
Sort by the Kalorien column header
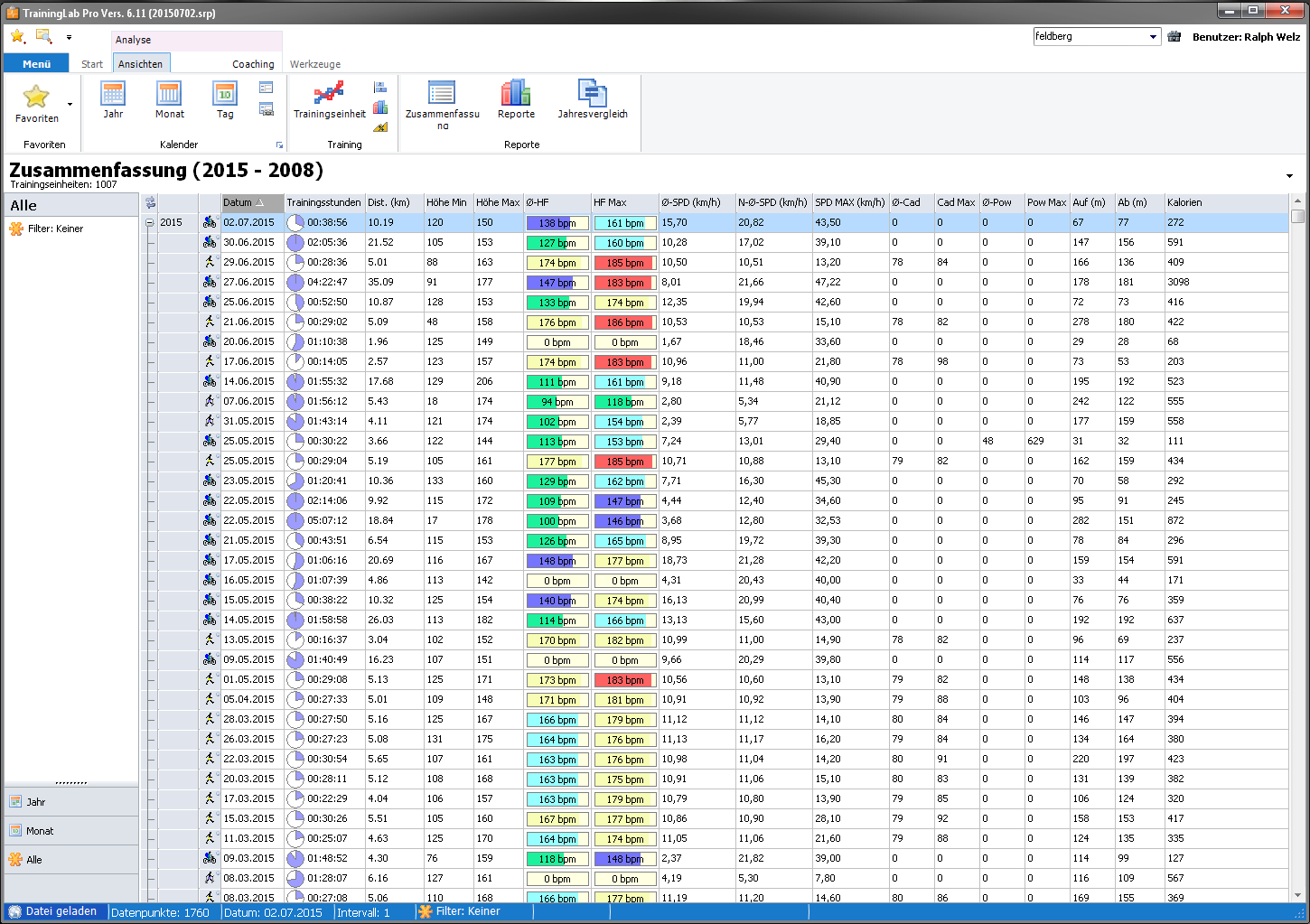tap(1226, 202)
